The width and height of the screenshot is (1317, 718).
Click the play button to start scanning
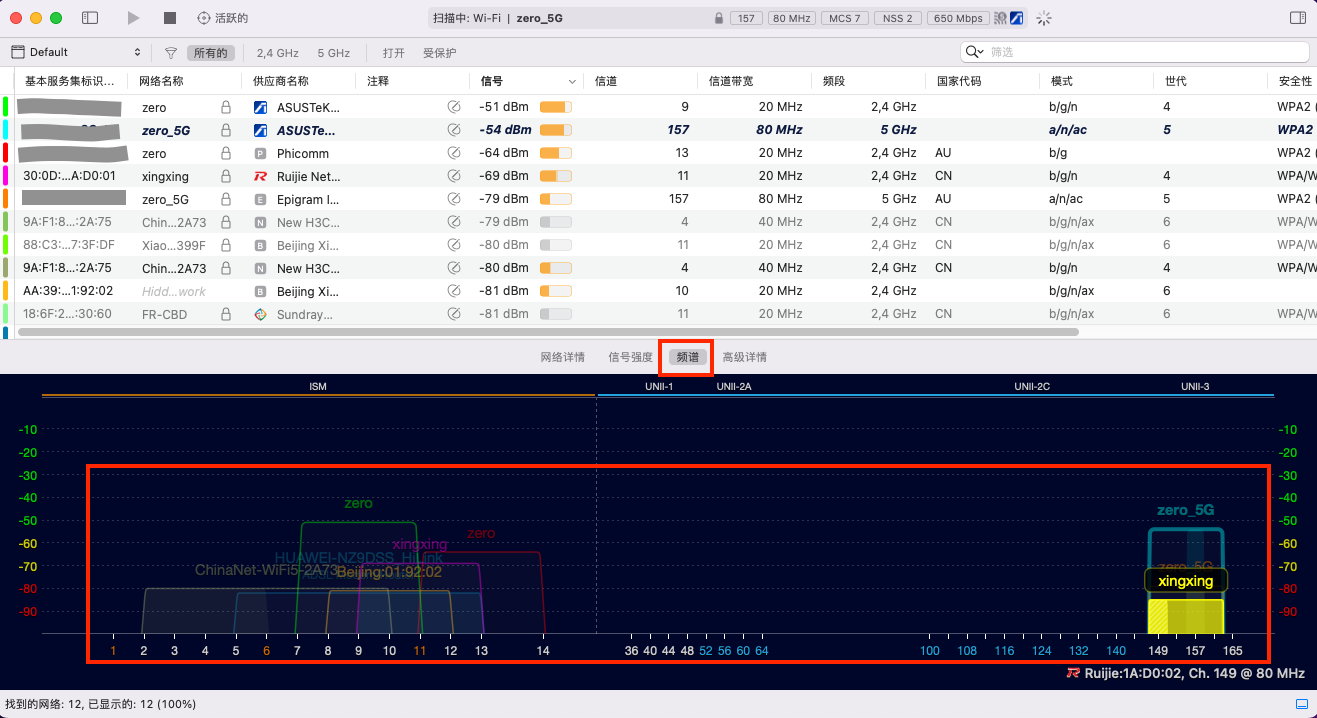(x=134, y=18)
